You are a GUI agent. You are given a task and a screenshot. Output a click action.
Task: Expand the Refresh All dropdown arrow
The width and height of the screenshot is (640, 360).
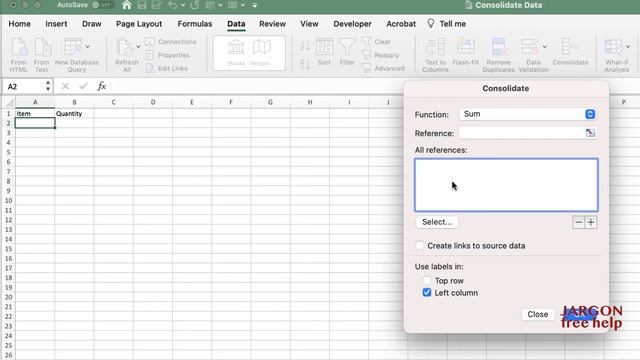[x=138, y=47]
